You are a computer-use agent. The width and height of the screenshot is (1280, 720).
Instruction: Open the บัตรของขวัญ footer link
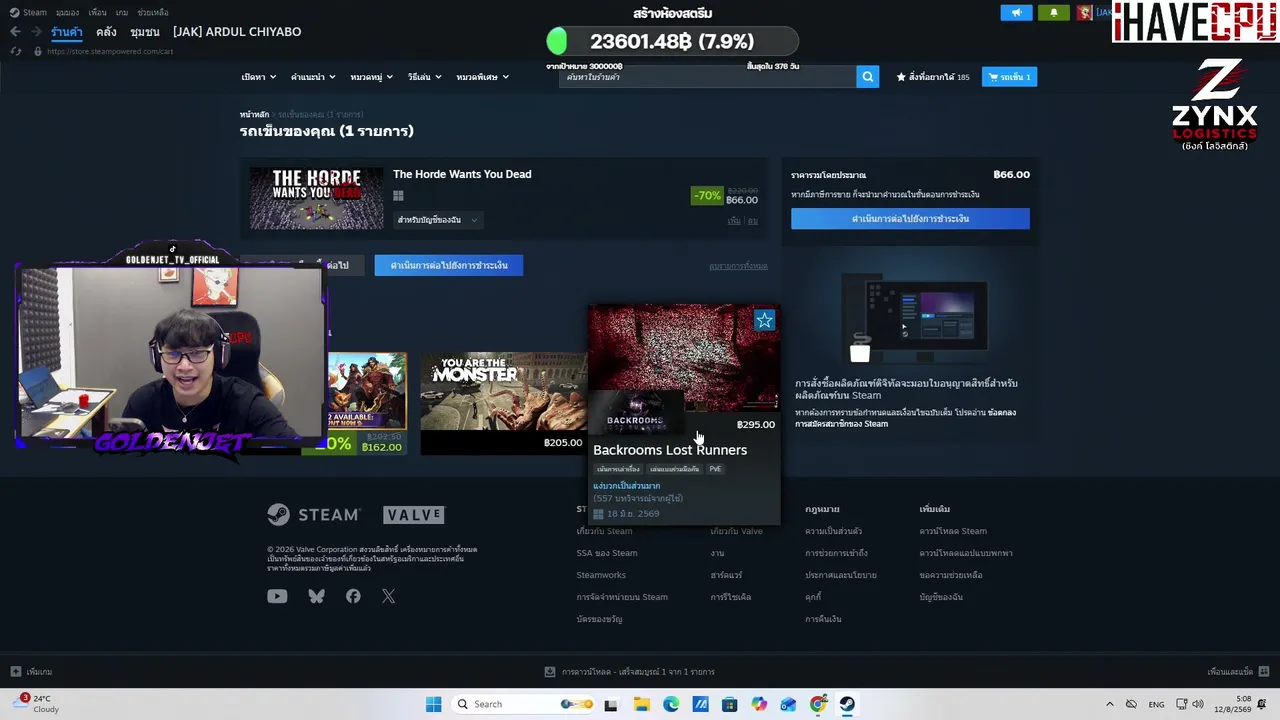(599, 619)
